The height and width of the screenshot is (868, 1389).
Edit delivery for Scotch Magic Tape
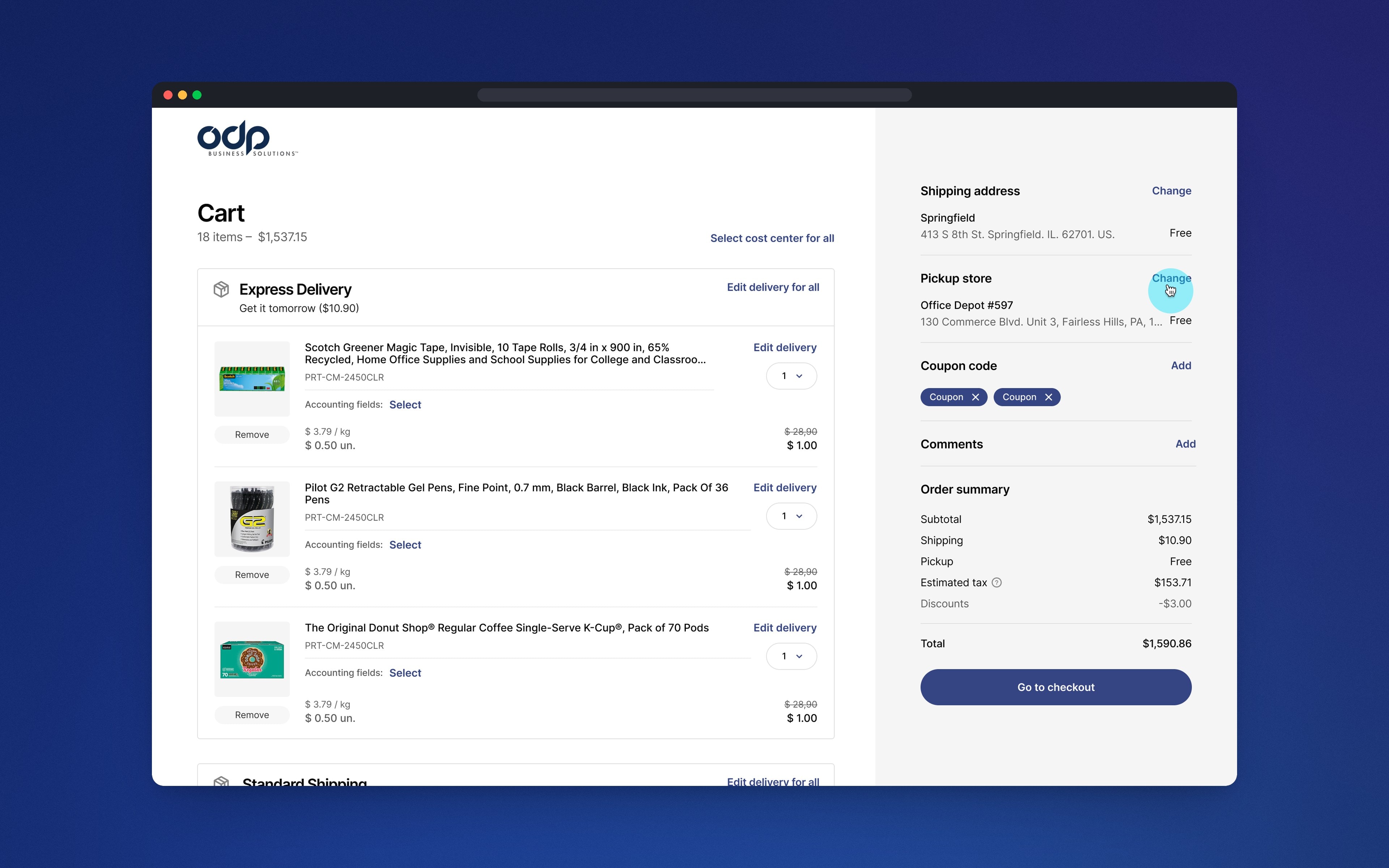click(x=785, y=347)
